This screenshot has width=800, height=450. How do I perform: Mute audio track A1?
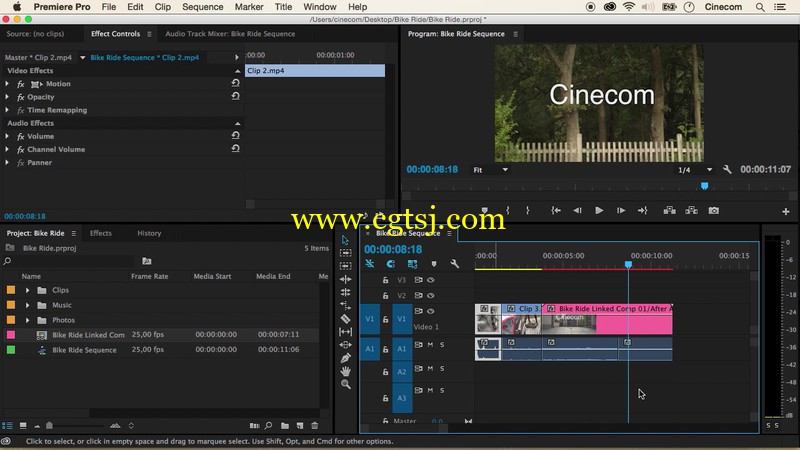430,345
